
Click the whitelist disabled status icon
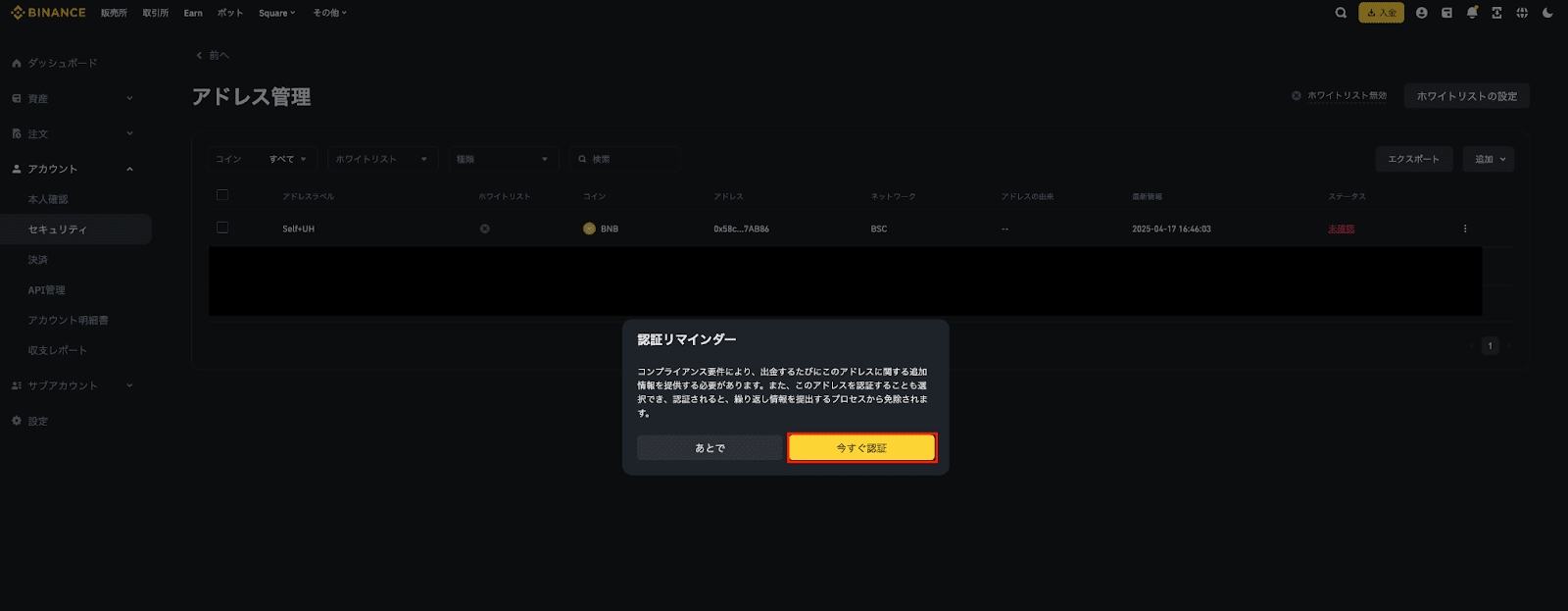tap(1297, 95)
